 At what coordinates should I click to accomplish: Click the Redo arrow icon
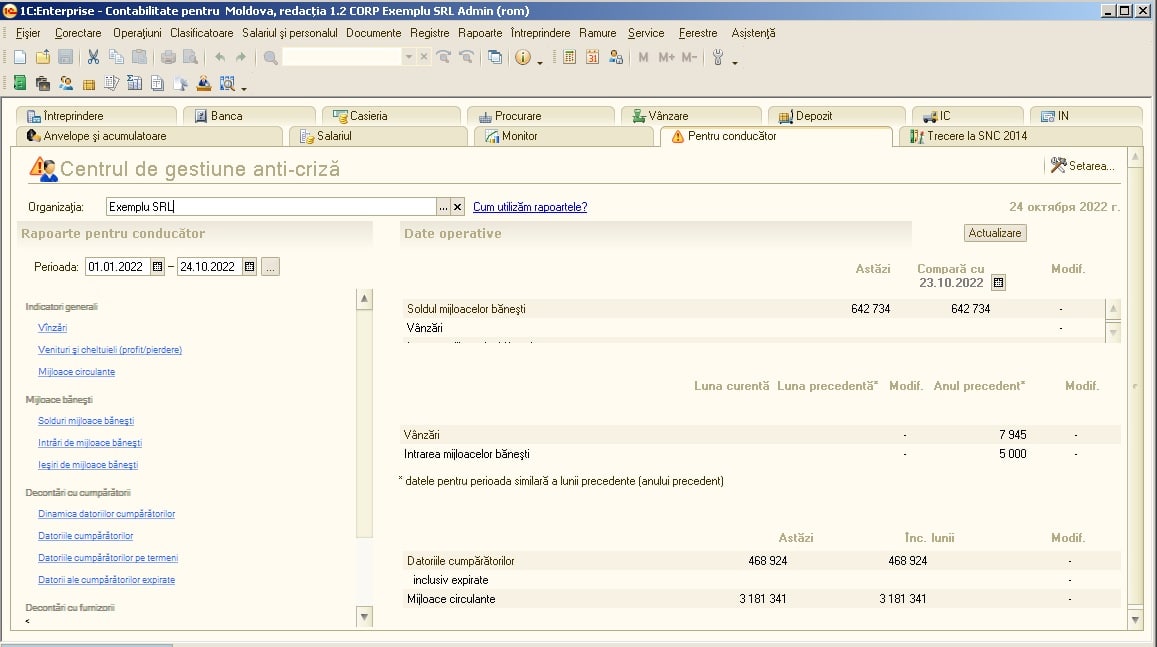[x=241, y=57]
